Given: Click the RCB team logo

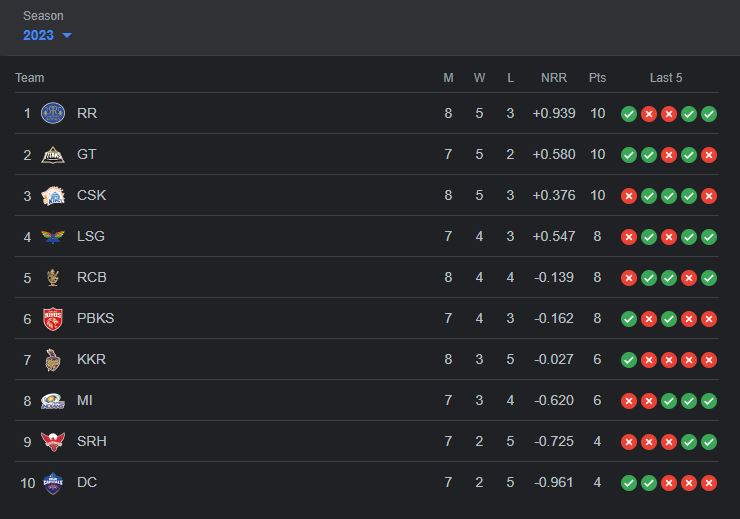Looking at the screenshot, I should [53, 277].
